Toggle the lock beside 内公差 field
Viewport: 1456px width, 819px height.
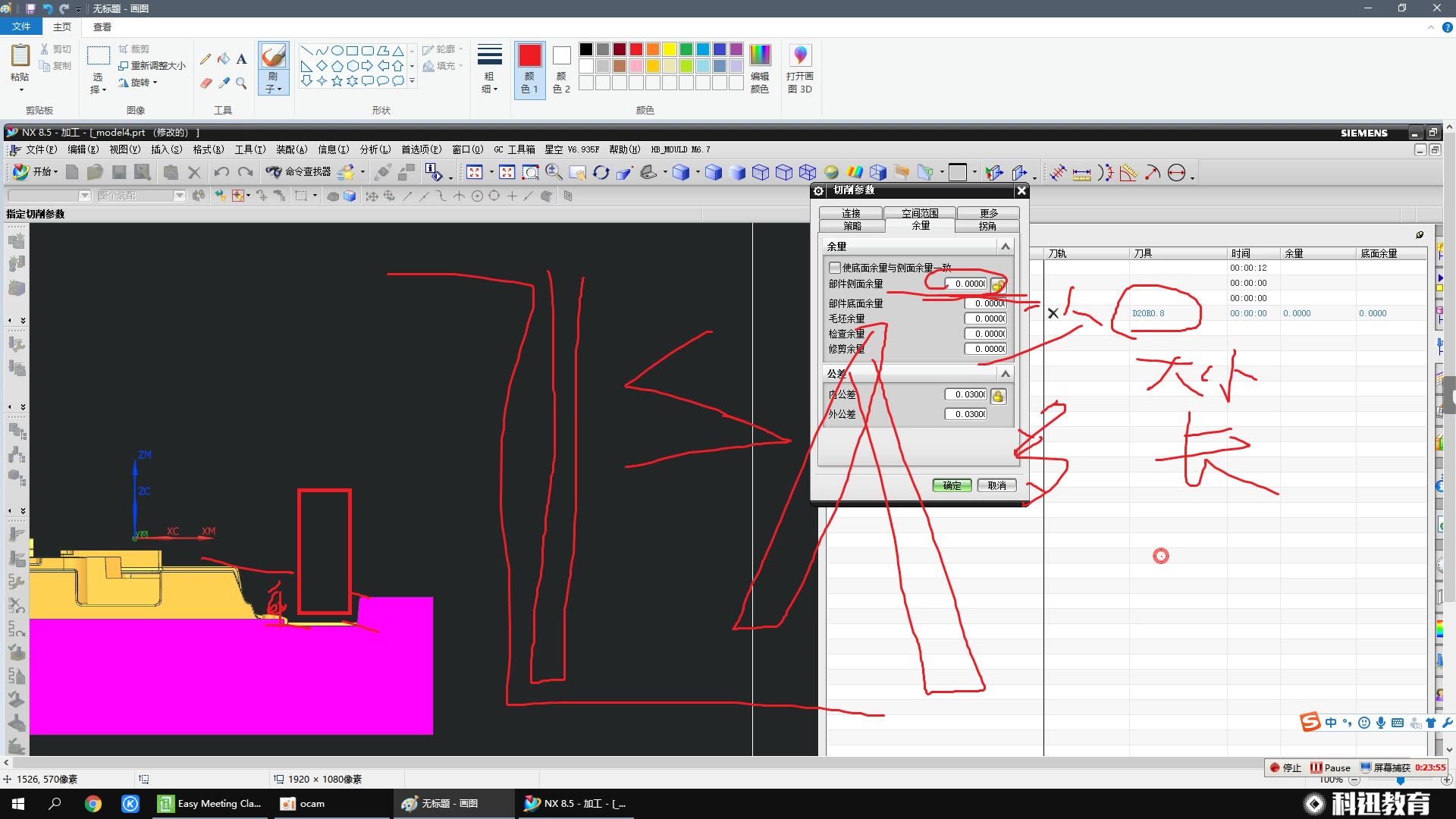998,395
